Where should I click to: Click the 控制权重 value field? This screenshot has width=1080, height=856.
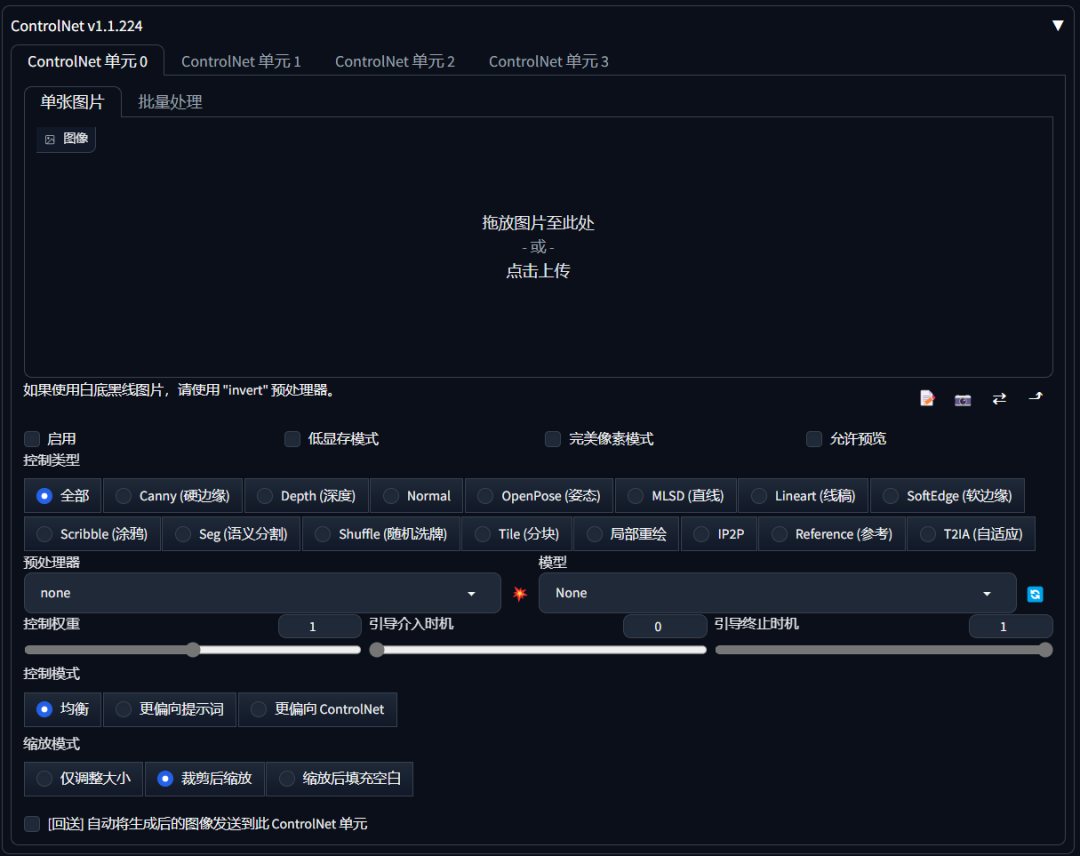point(320,626)
